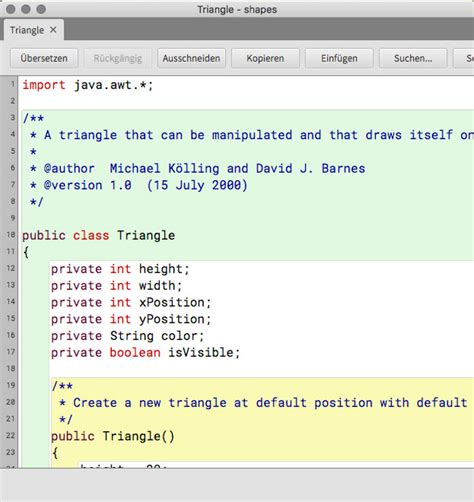Click line number 22 in the margin
The image size is (474, 502).
(x=11, y=435)
